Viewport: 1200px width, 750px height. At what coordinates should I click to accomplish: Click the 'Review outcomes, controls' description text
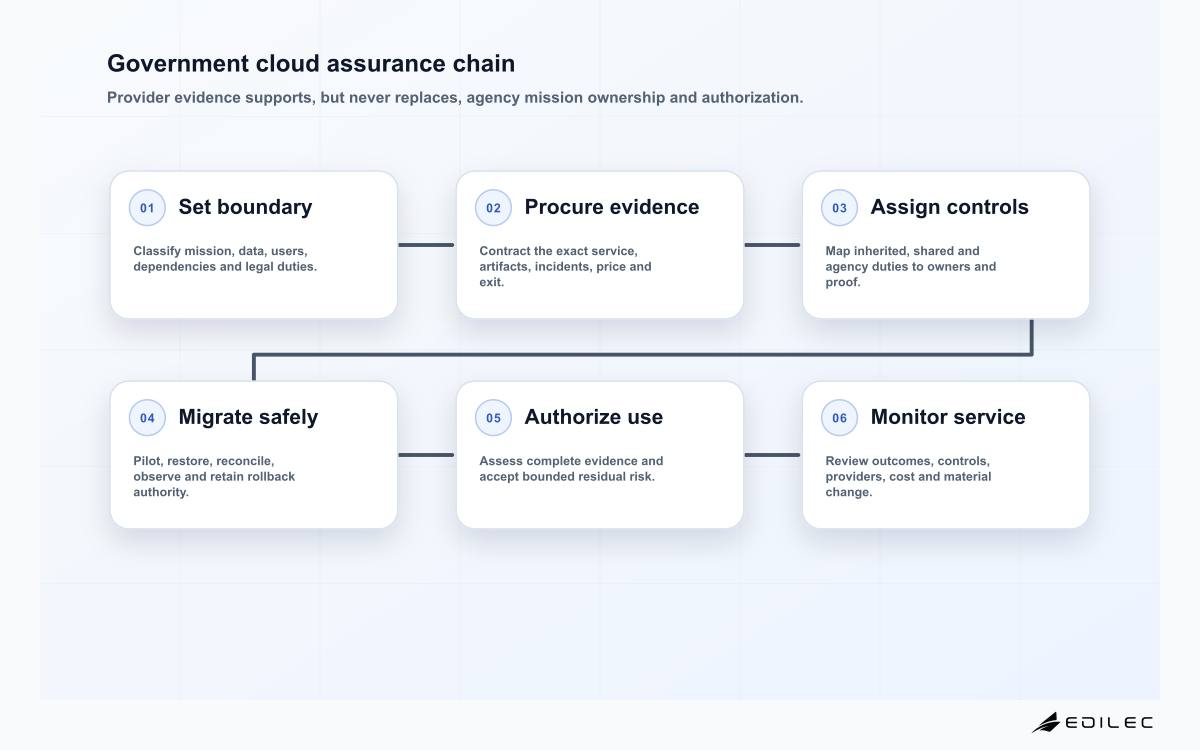[908, 477]
